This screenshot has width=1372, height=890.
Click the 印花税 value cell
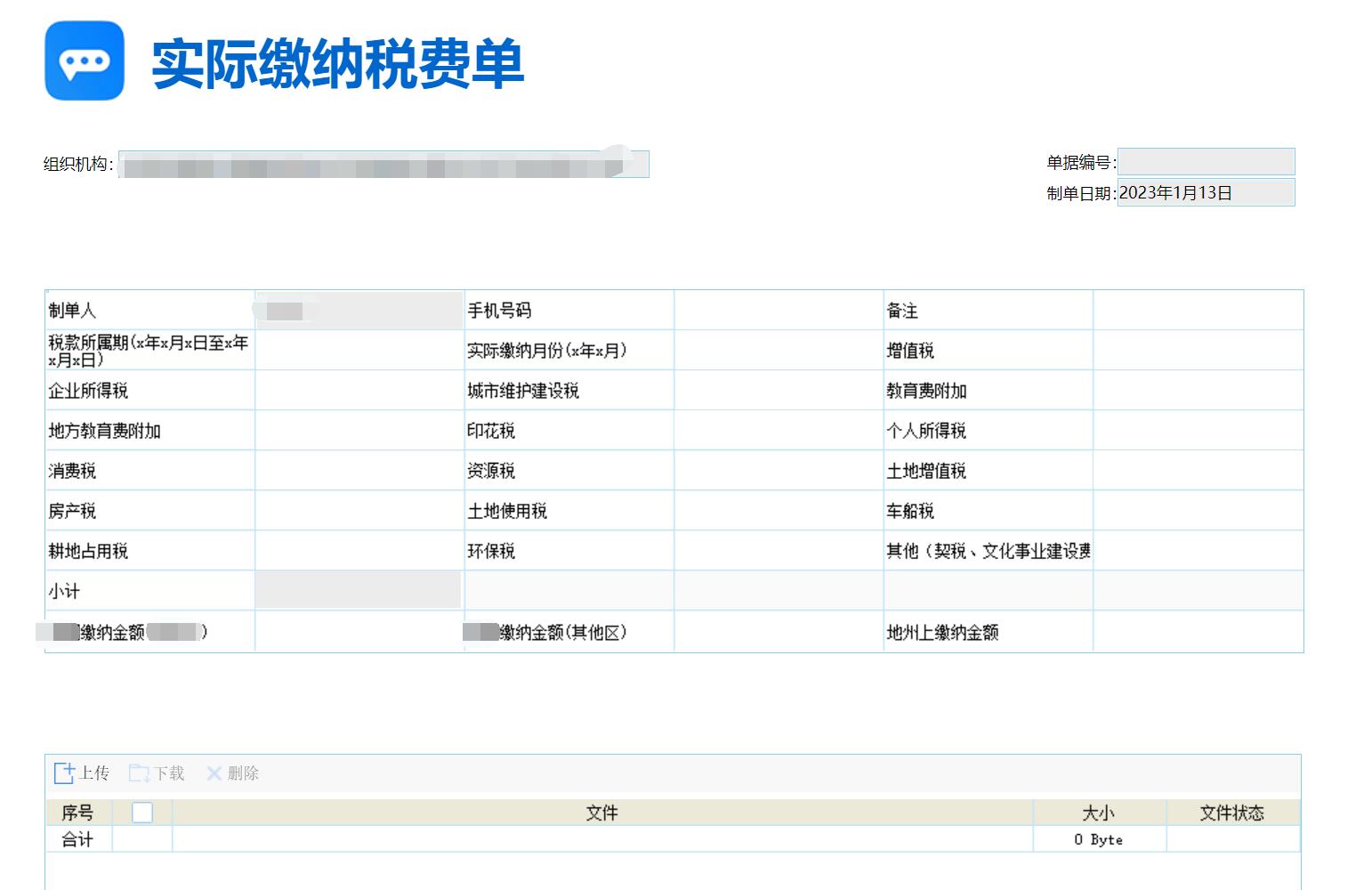[779, 431]
